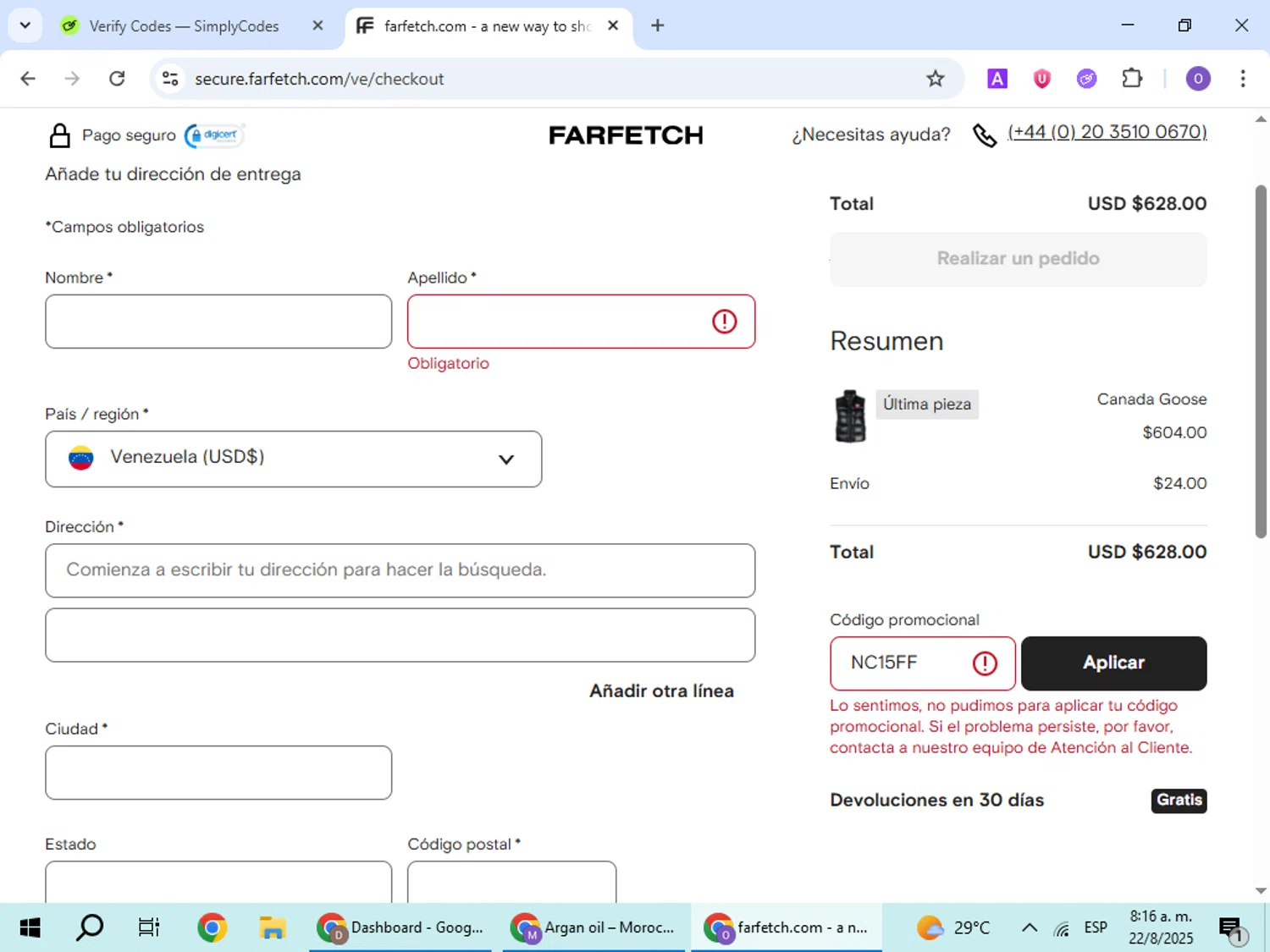Close the Verify Codes tab
Image resolution: width=1270 pixels, height=952 pixels.
pyautogui.click(x=317, y=25)
